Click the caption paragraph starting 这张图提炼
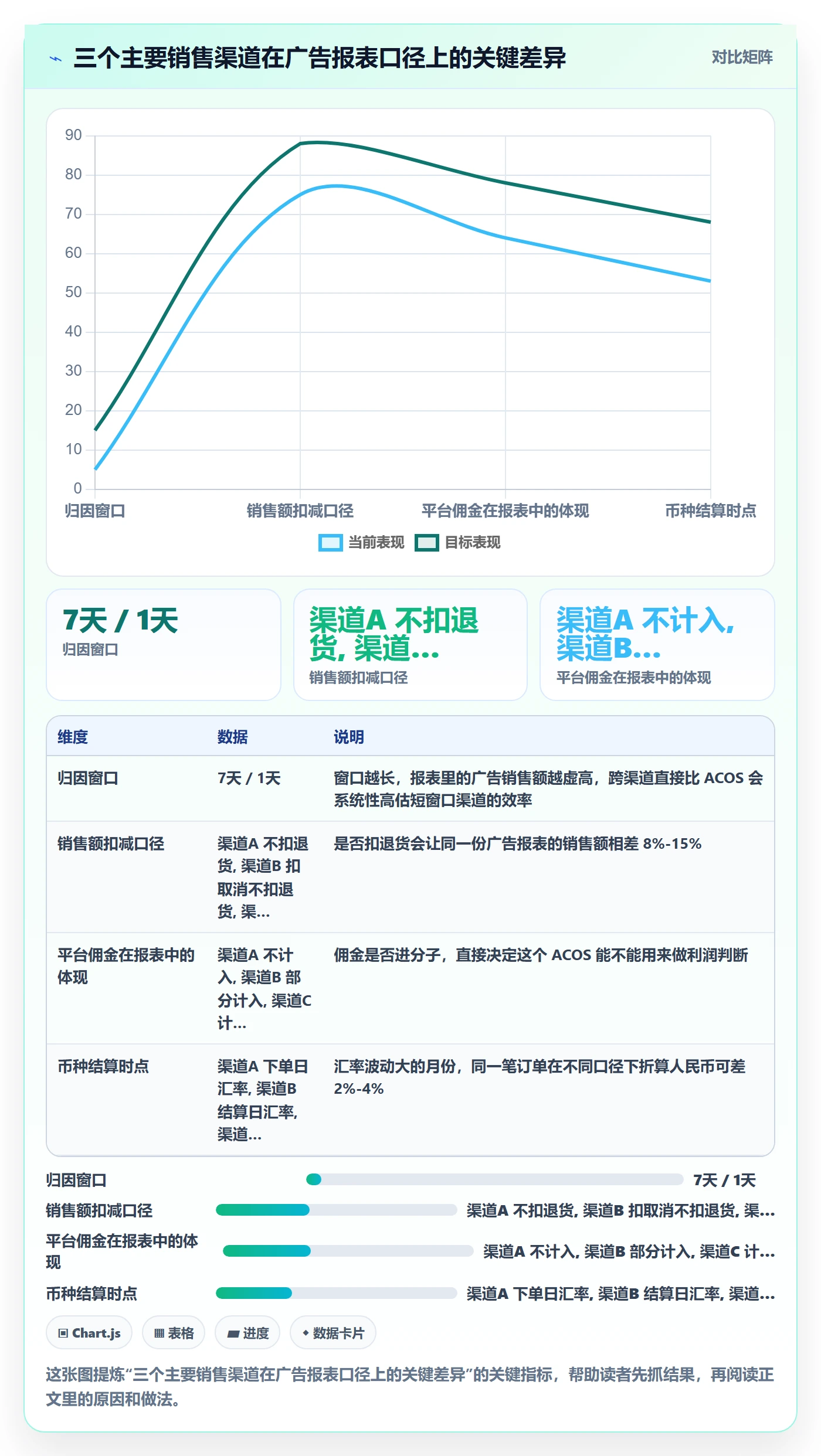 pyautogui.click(x=410, y=1387)
